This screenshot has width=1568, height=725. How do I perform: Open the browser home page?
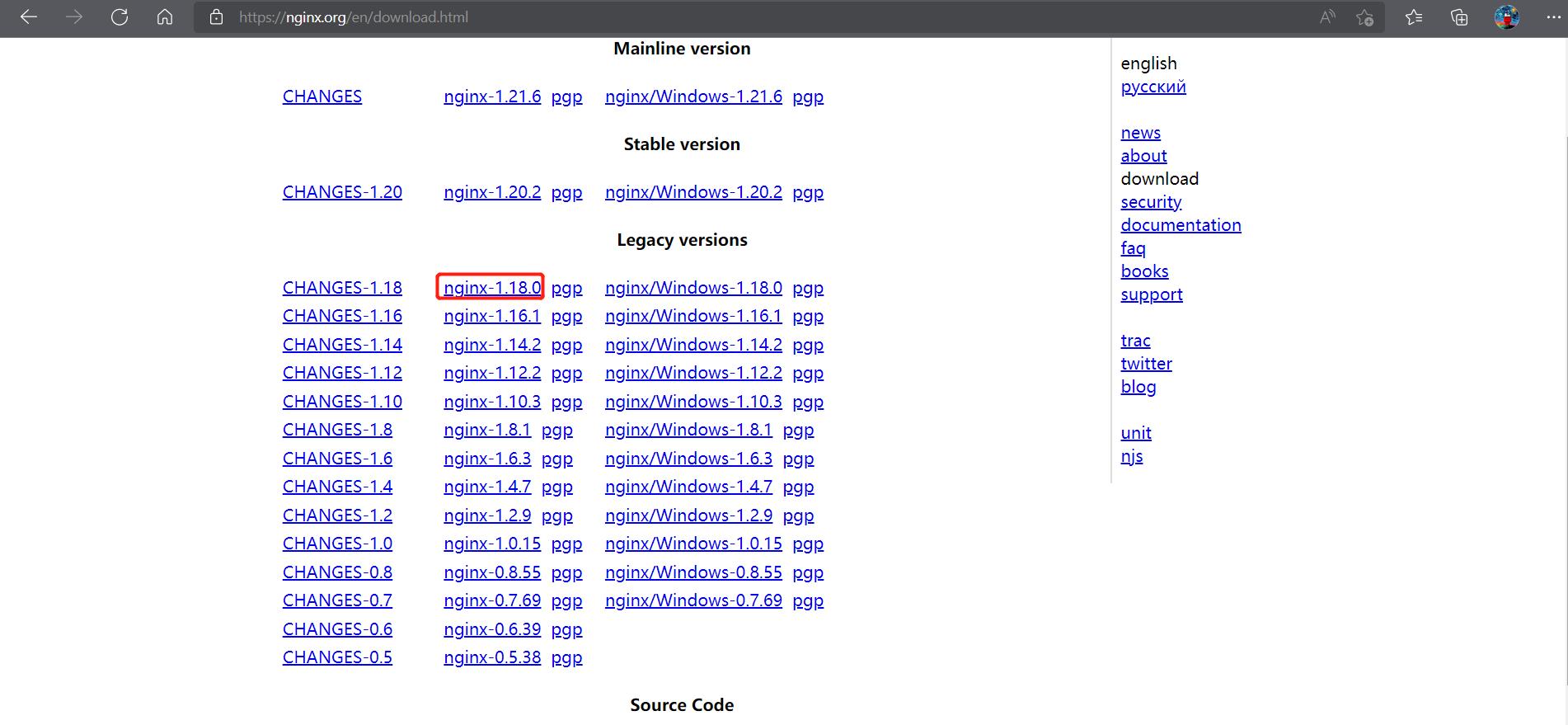(165, 16)
